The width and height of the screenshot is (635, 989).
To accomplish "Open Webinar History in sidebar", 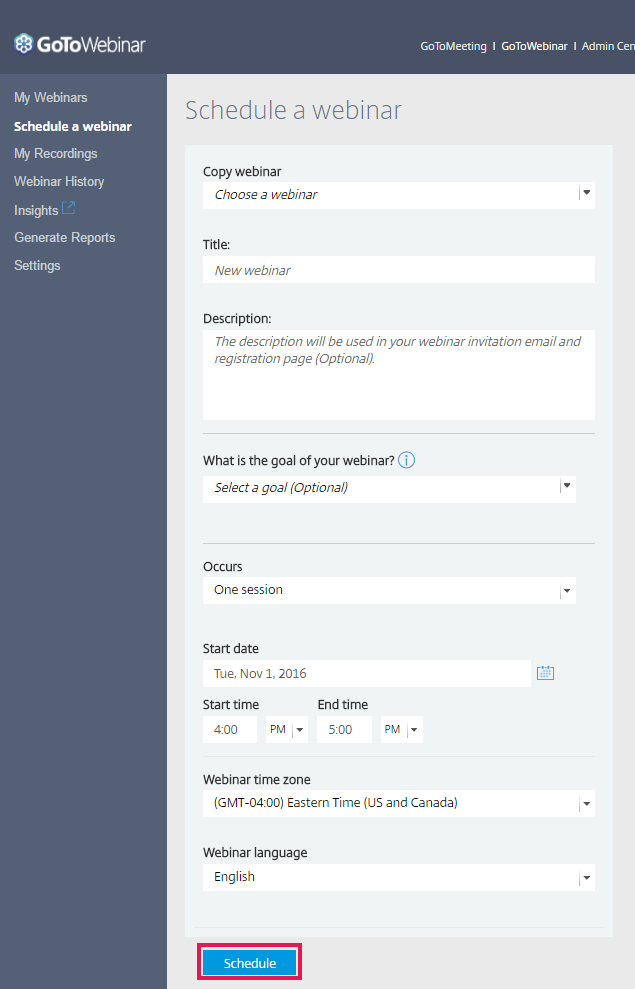I will pyautogui.click(x=59, y=182).
